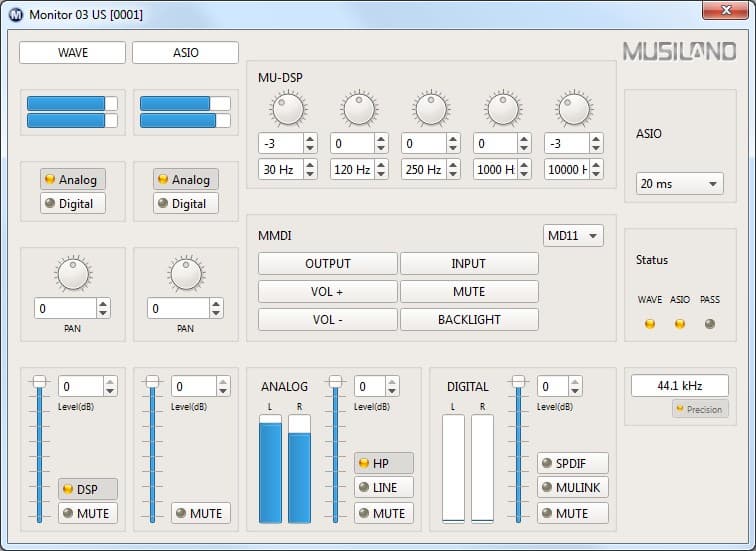The image size is (756, 551).
Task: Click the ANALOG level slider handle
Action: point(336,381)
